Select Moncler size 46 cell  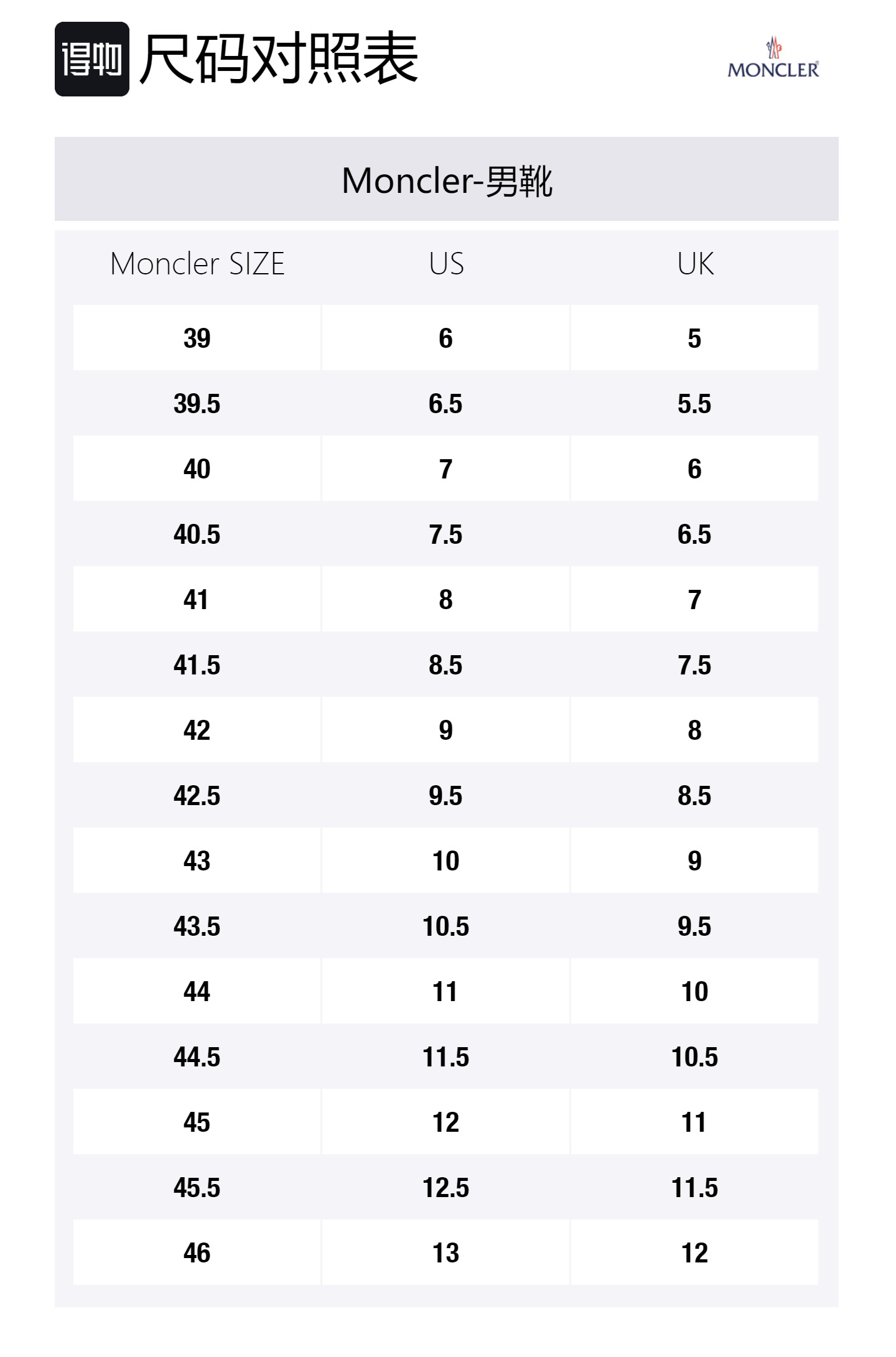click(x=197, y=1253)
